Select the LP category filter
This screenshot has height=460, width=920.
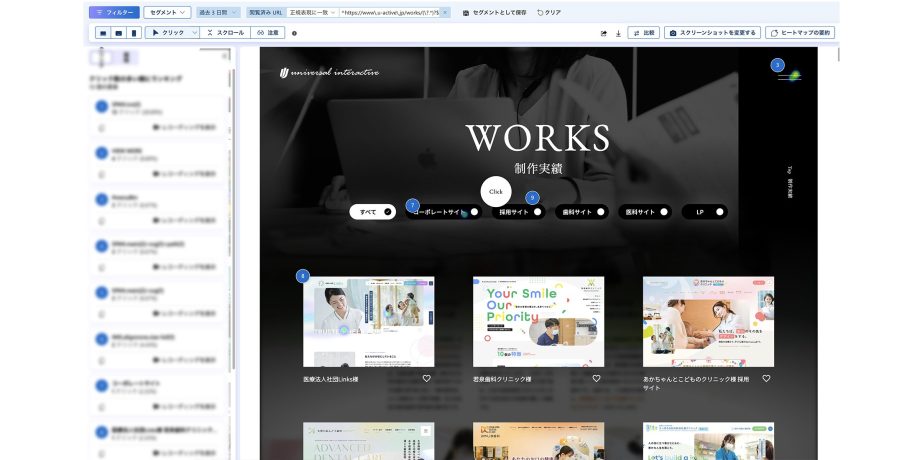(704, 212)
